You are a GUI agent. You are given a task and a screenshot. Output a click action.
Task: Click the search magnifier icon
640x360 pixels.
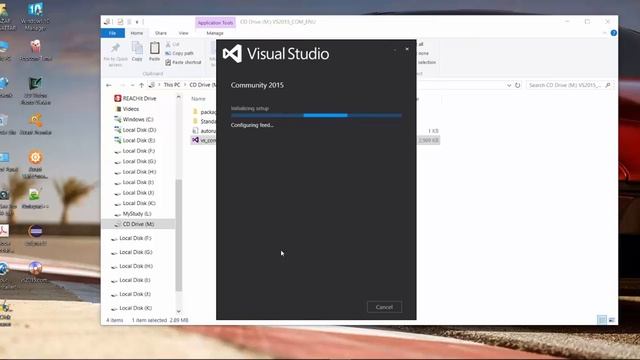coord(608,85)
